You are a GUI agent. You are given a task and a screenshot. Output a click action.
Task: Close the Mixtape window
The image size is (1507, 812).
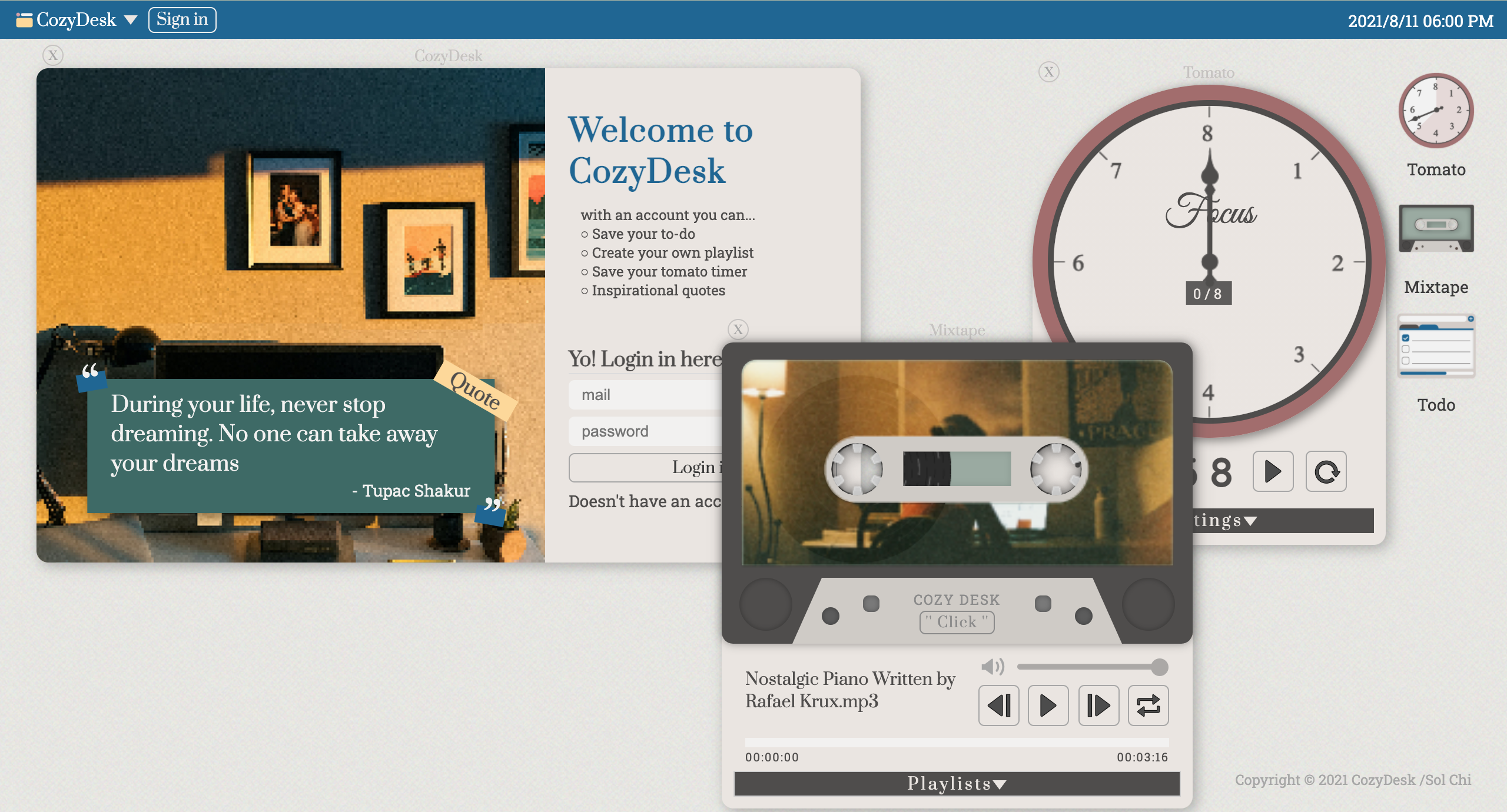(x=738, y=330)
